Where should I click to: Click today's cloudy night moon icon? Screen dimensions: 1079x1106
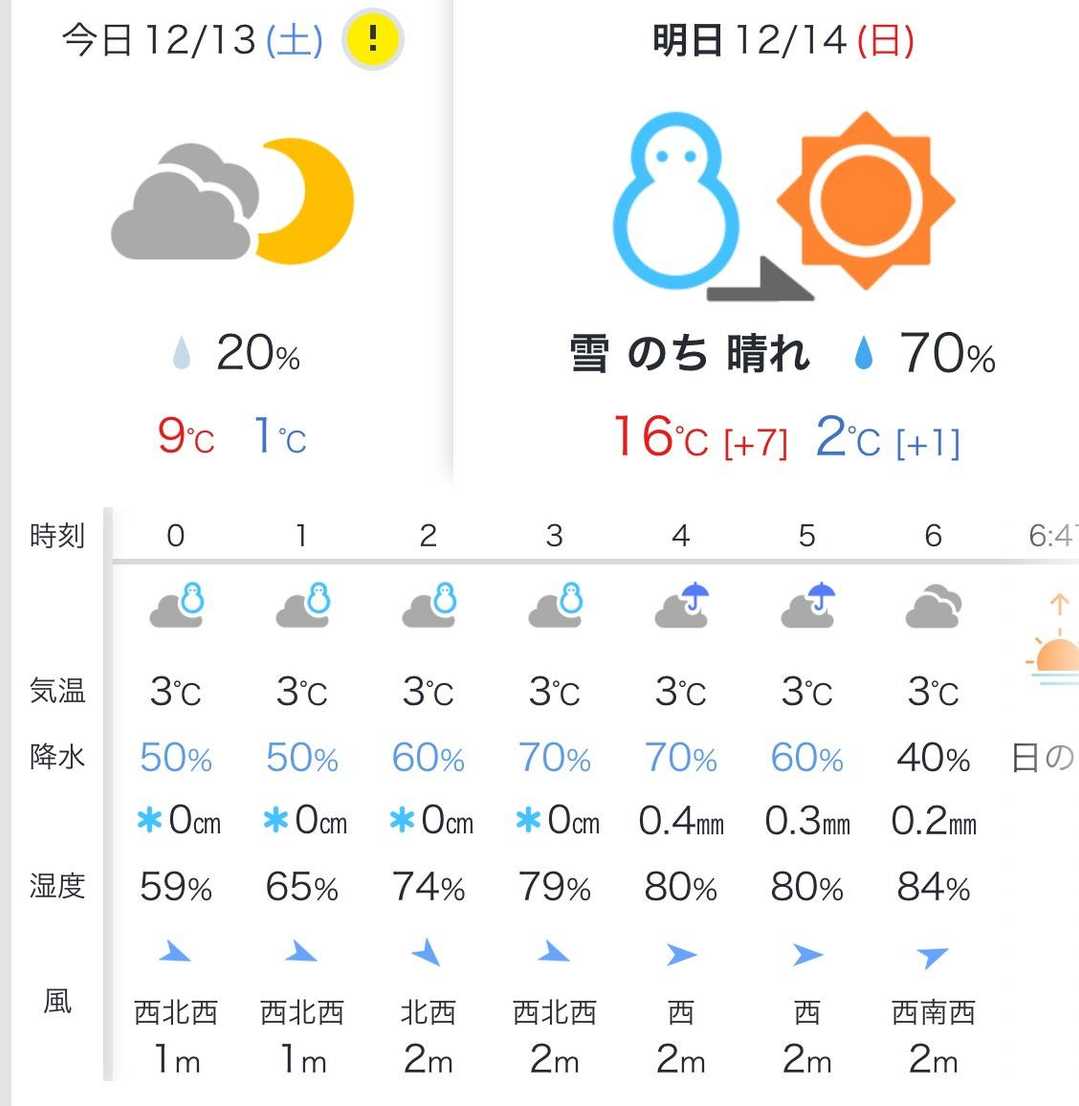tap(232, 201)
